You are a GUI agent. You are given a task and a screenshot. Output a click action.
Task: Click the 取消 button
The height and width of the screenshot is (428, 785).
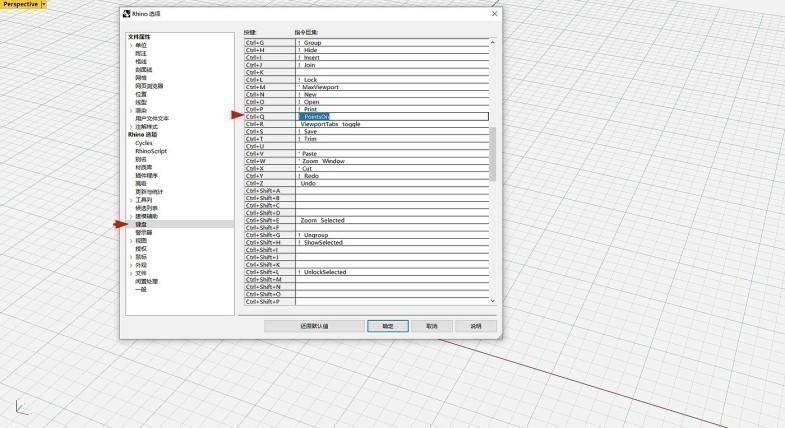click(431, 326)
